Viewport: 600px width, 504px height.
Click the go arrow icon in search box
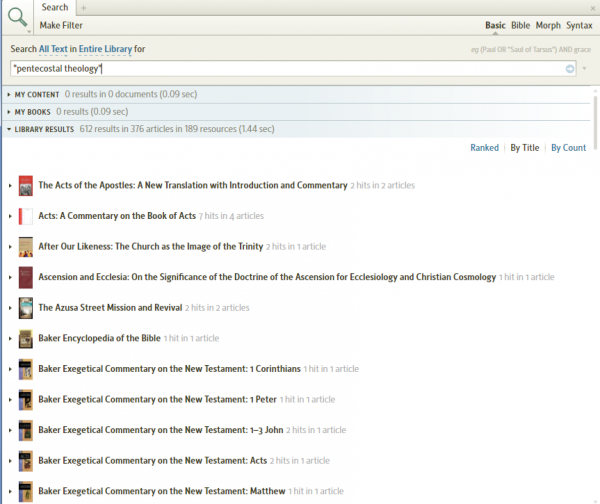(570, 69)
